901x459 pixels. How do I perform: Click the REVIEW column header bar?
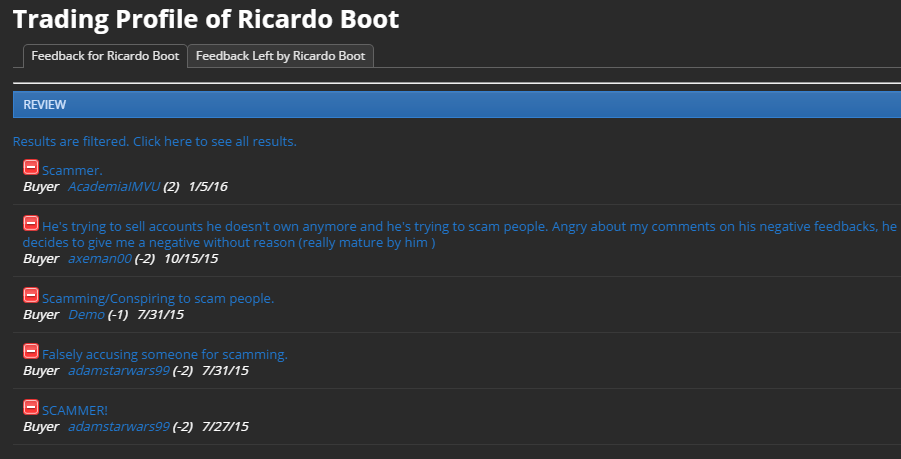pos(457,105)
